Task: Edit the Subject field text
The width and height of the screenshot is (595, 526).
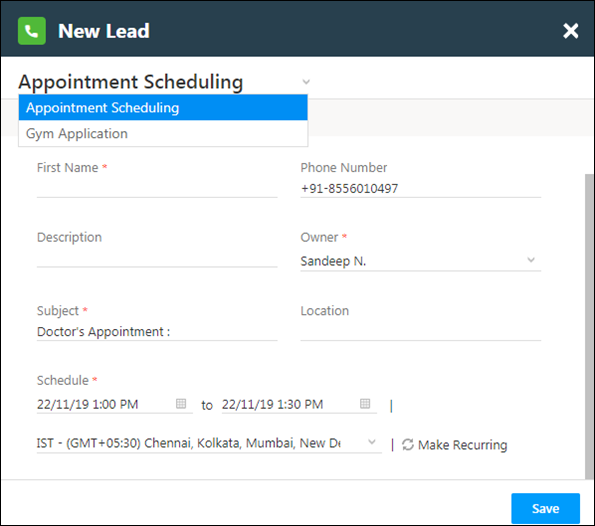Action: [157, 332]
